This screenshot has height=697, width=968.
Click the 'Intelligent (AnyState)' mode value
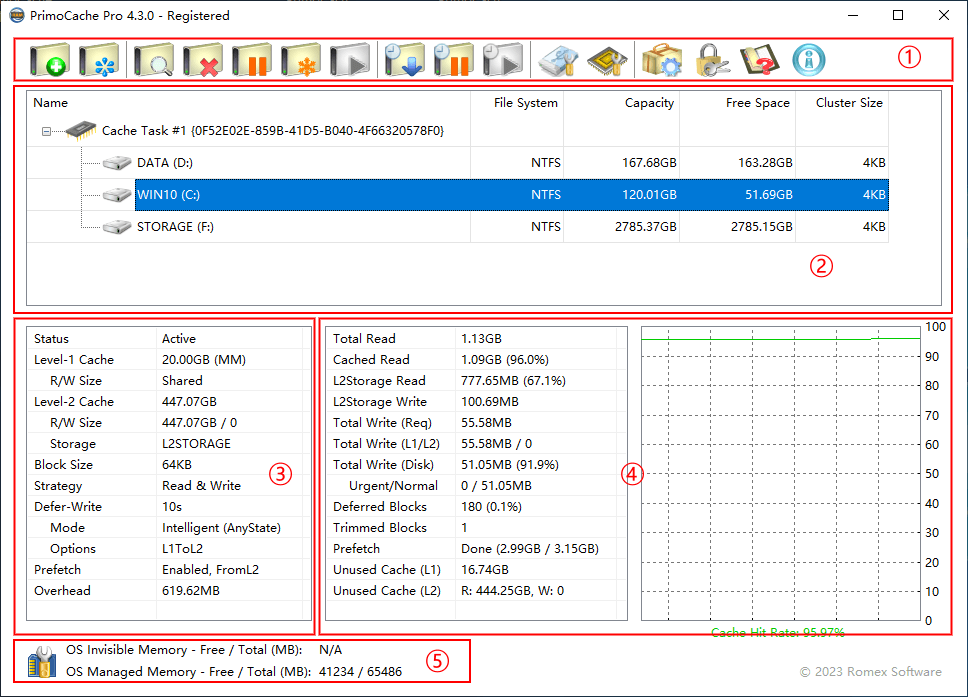click(x=221, y=527)
